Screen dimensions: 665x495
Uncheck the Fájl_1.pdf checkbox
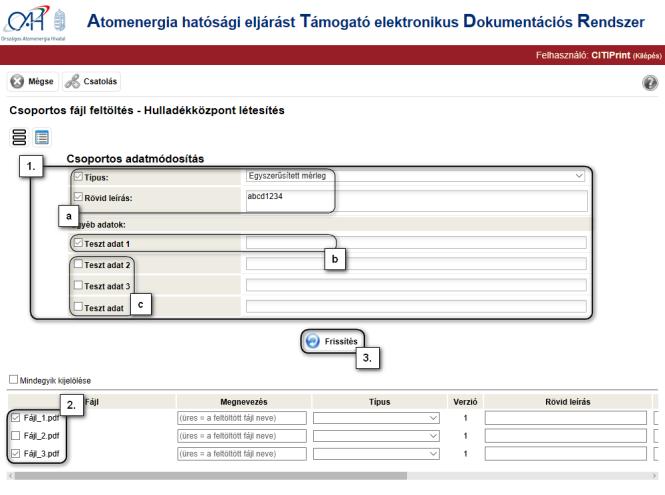(x=16, y=418)
